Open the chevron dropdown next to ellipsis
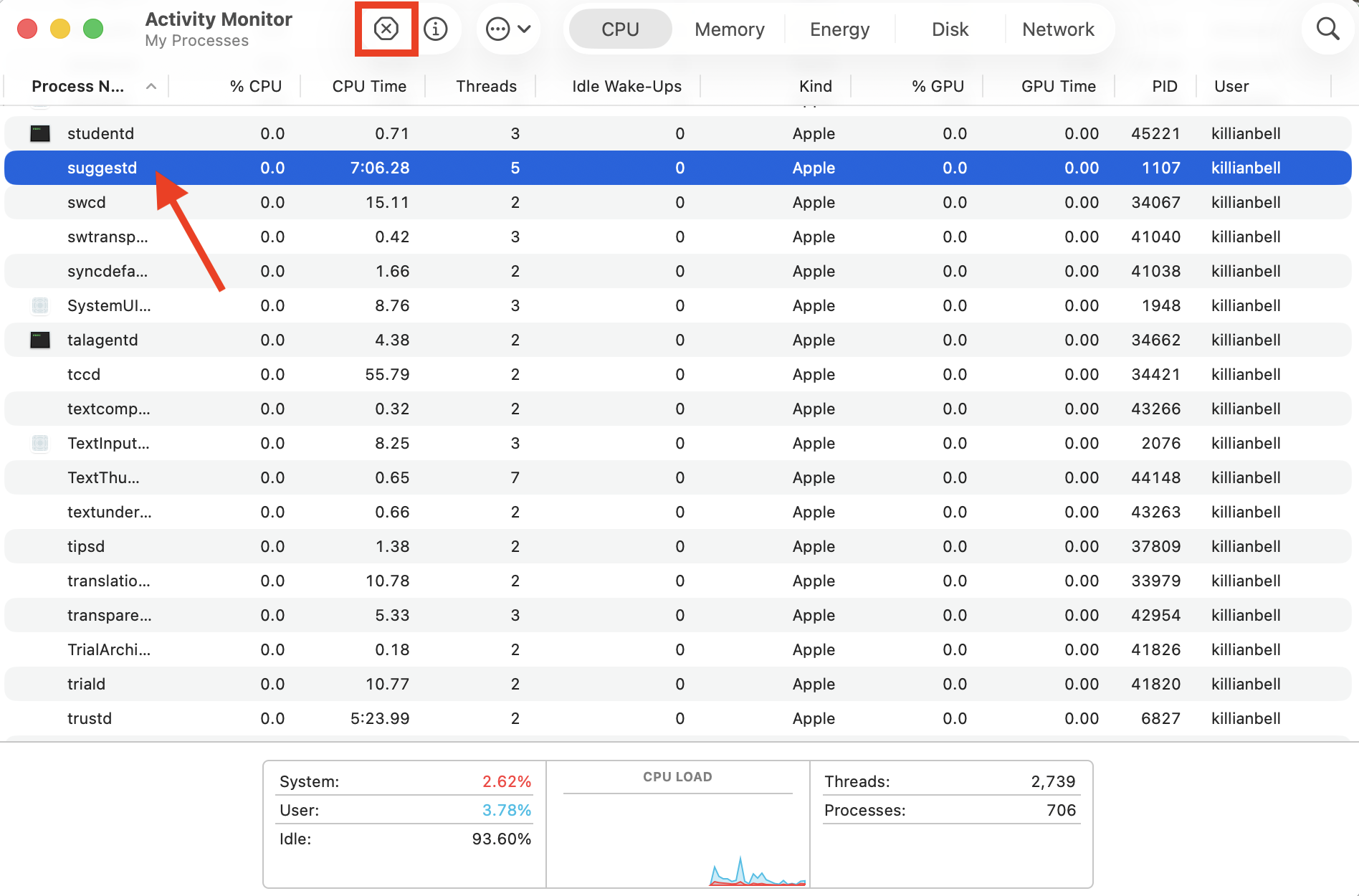The height and width of the screenshot is (896, 1359). point(523,29)
